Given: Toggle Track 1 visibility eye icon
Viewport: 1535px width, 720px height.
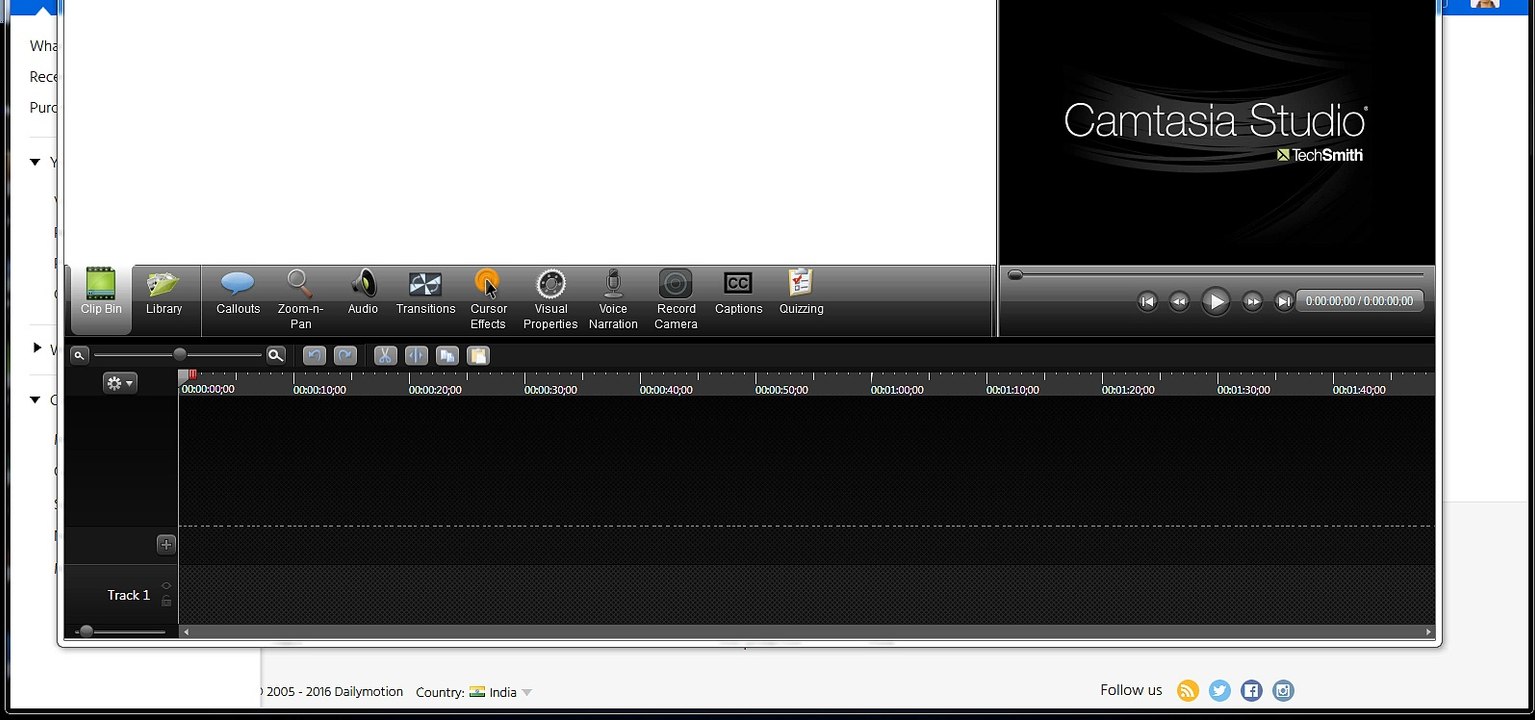Looking at the screenshot, I should tap(166, 586).
